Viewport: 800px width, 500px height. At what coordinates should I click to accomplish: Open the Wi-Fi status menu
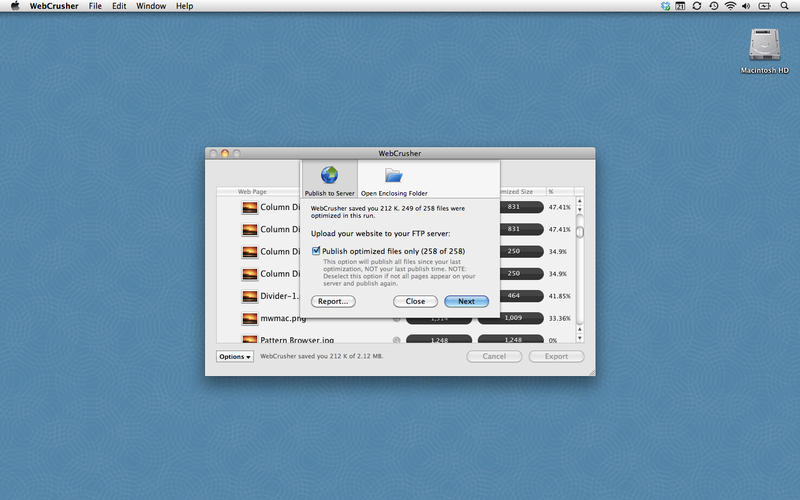[730, 6]
